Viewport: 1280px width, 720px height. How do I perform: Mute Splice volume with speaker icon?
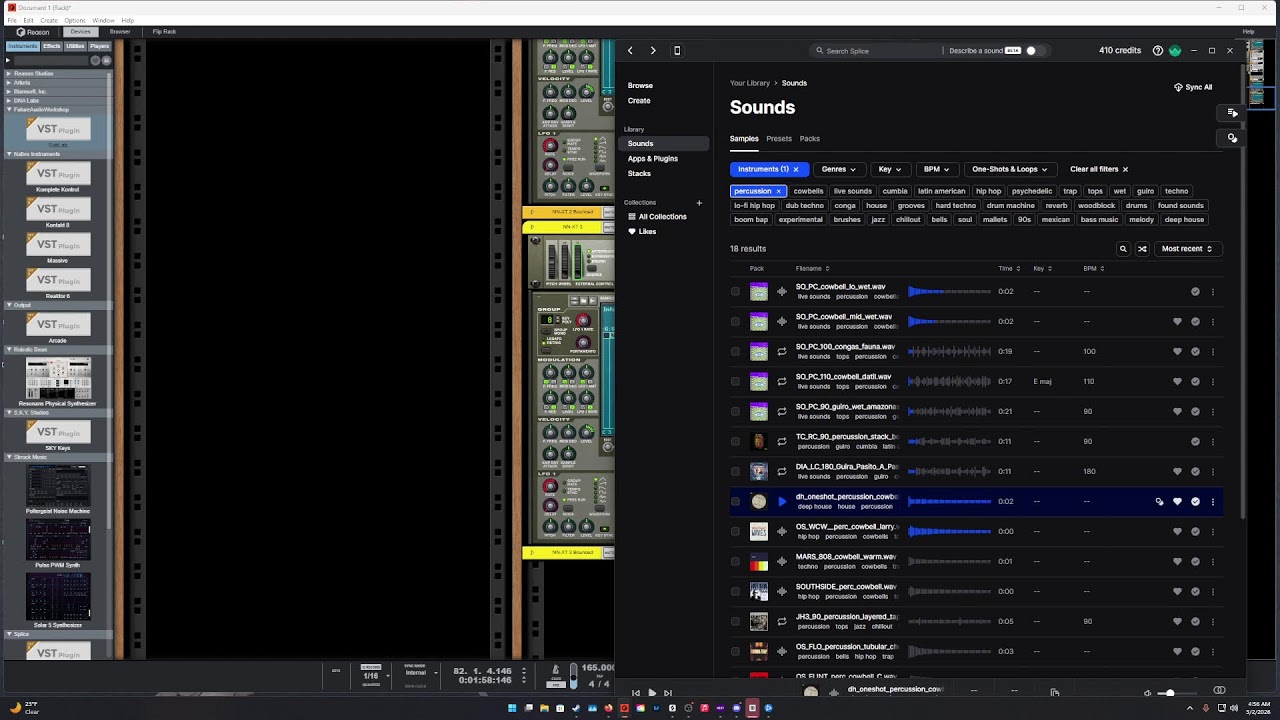pyautogui.click(x=1148, y=693)
